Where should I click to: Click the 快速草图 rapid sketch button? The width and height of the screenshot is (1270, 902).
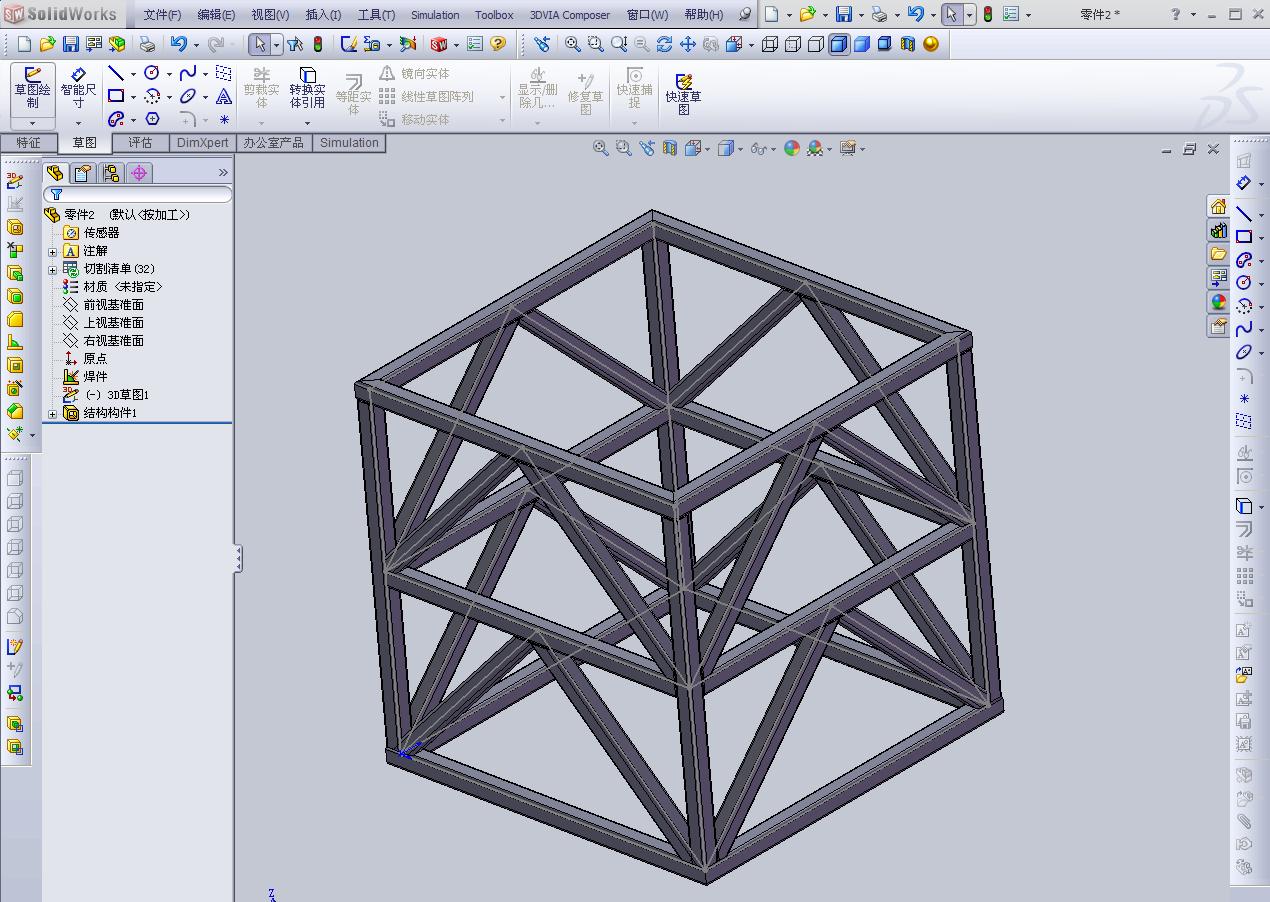[683, 93]
